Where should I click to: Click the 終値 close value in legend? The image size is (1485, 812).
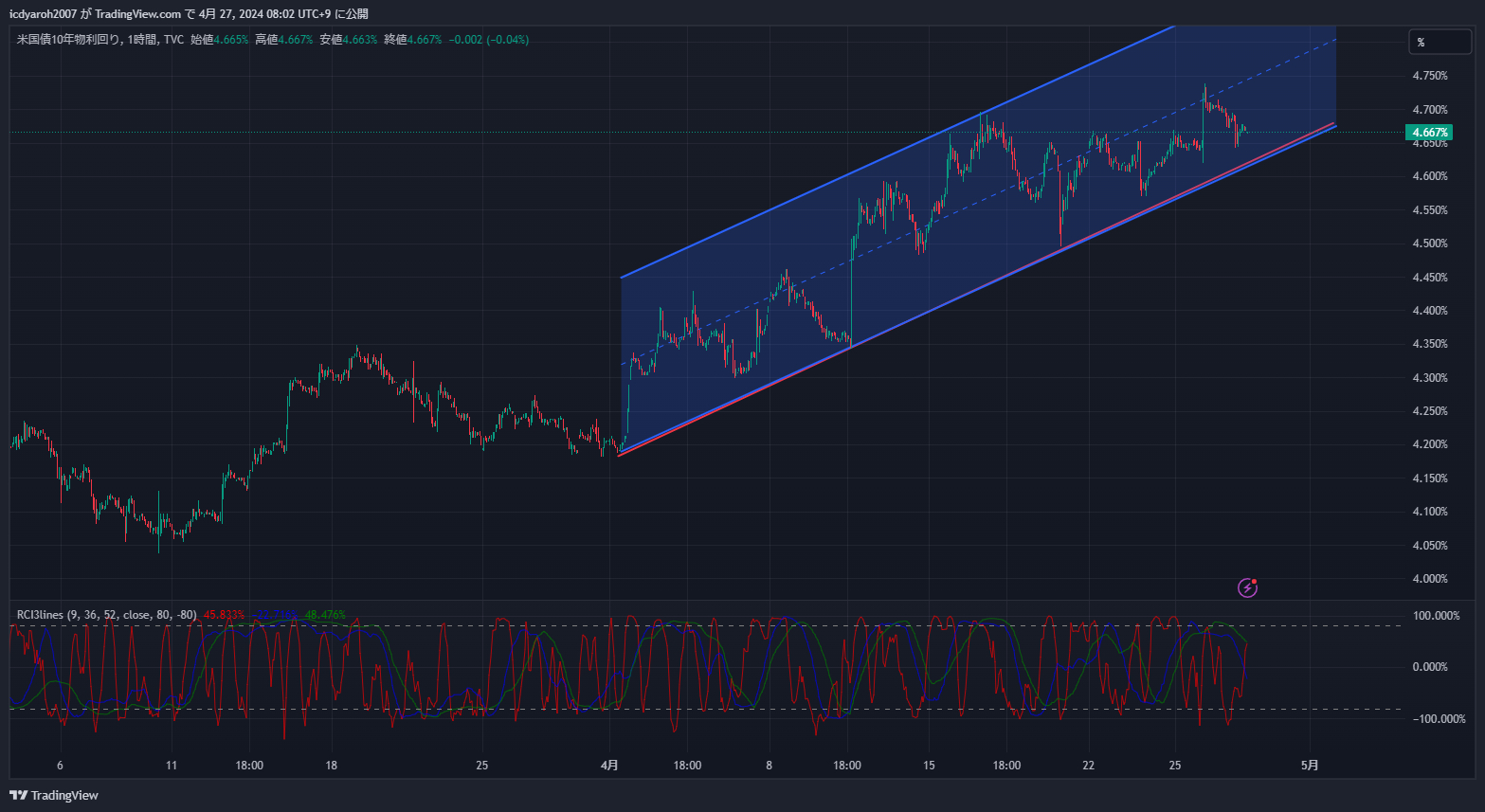point(424,40)
